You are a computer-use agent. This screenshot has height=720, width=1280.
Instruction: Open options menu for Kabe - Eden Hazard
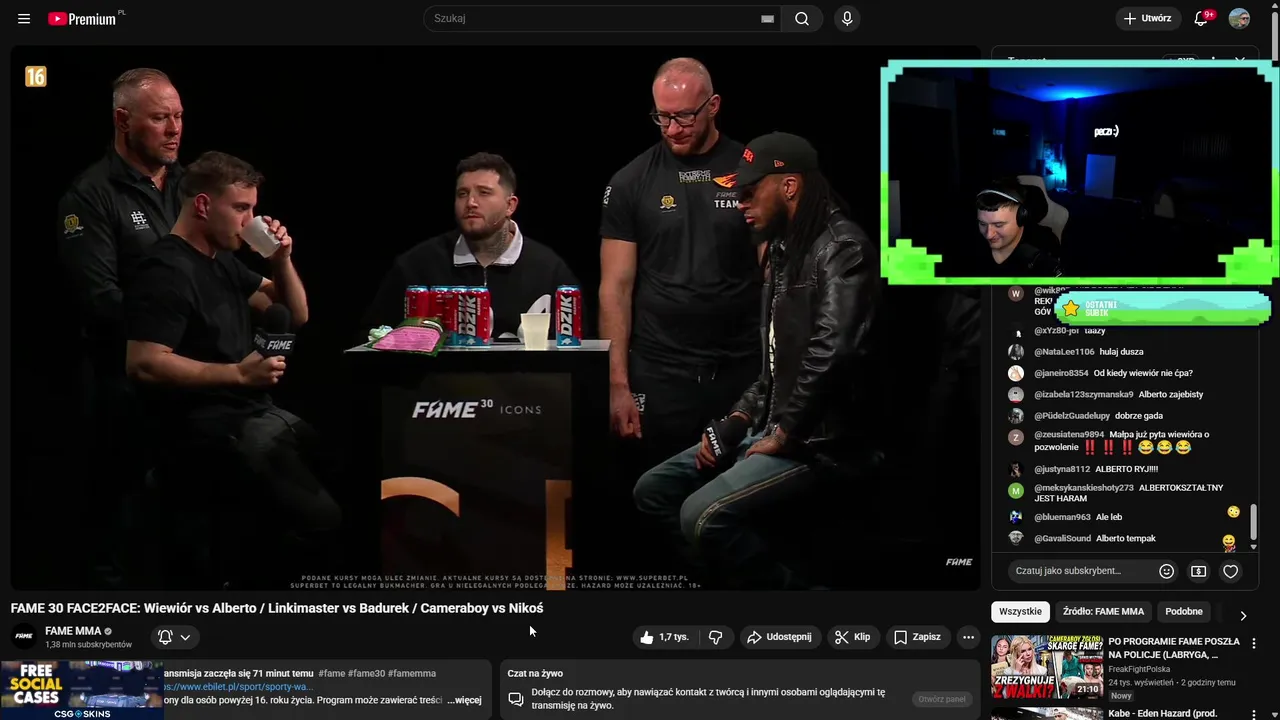(x=1253, y=714)
